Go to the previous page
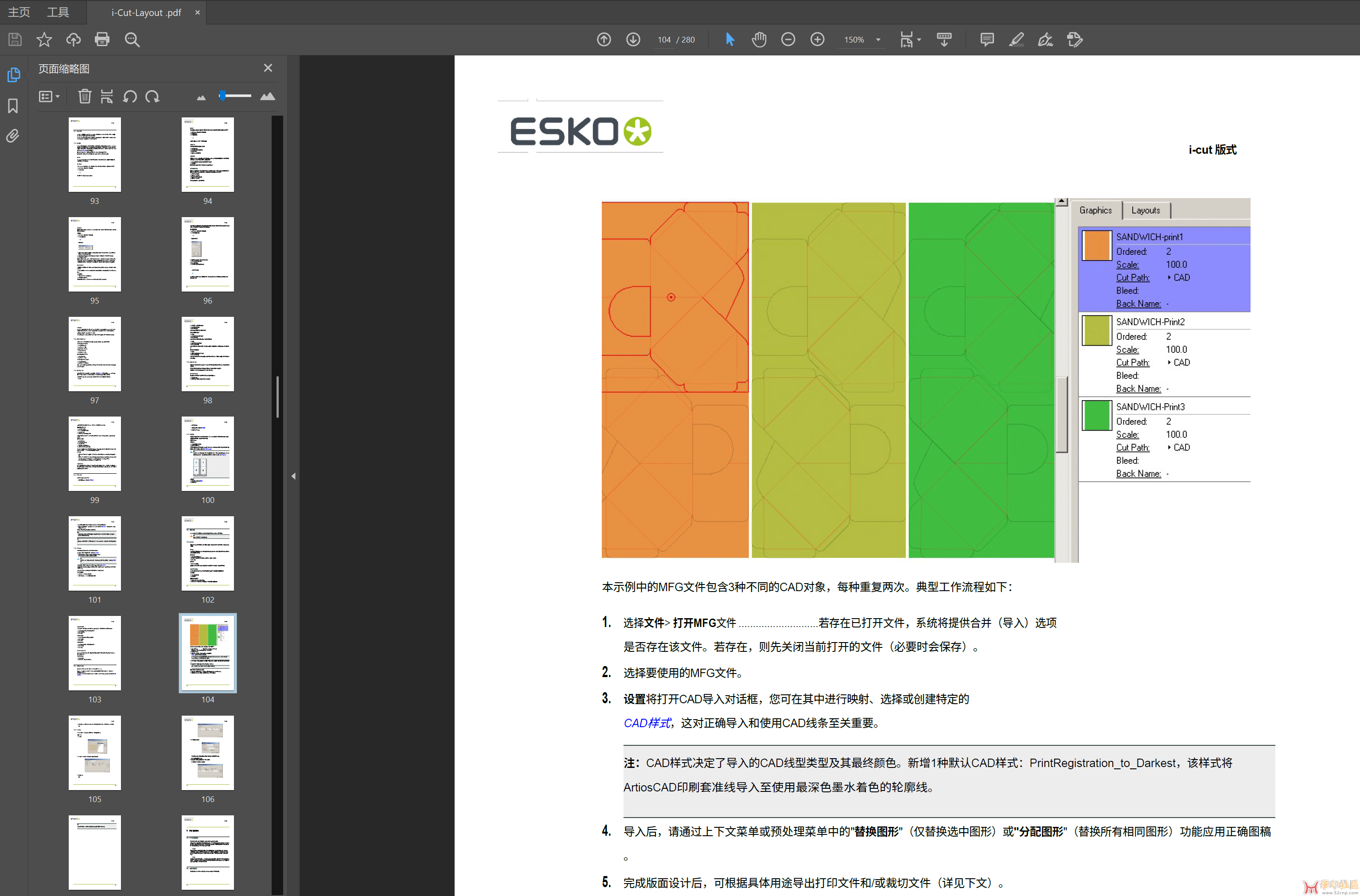The width and height of the screenshot is (1360, 896). [604, 39]
